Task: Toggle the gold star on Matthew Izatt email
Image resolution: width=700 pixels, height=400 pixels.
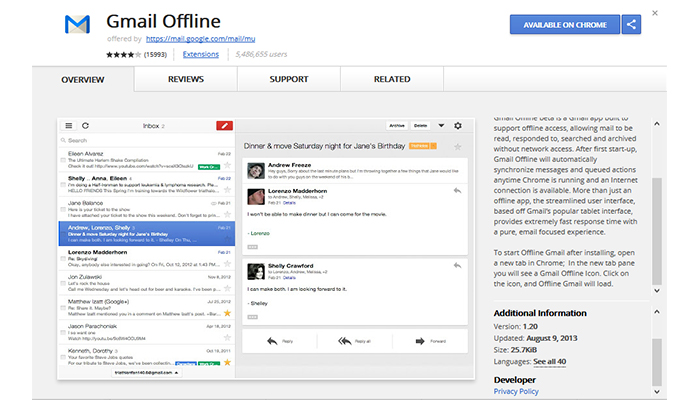Action: [227, 313]
